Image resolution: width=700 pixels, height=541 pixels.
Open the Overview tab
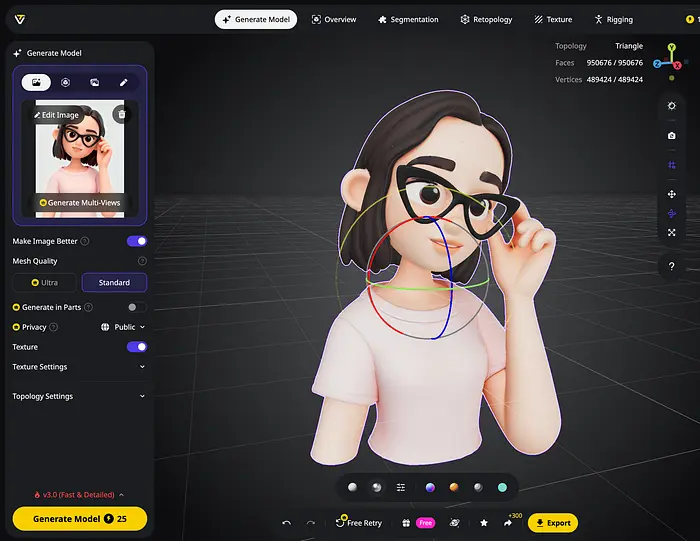pos(334,19)
